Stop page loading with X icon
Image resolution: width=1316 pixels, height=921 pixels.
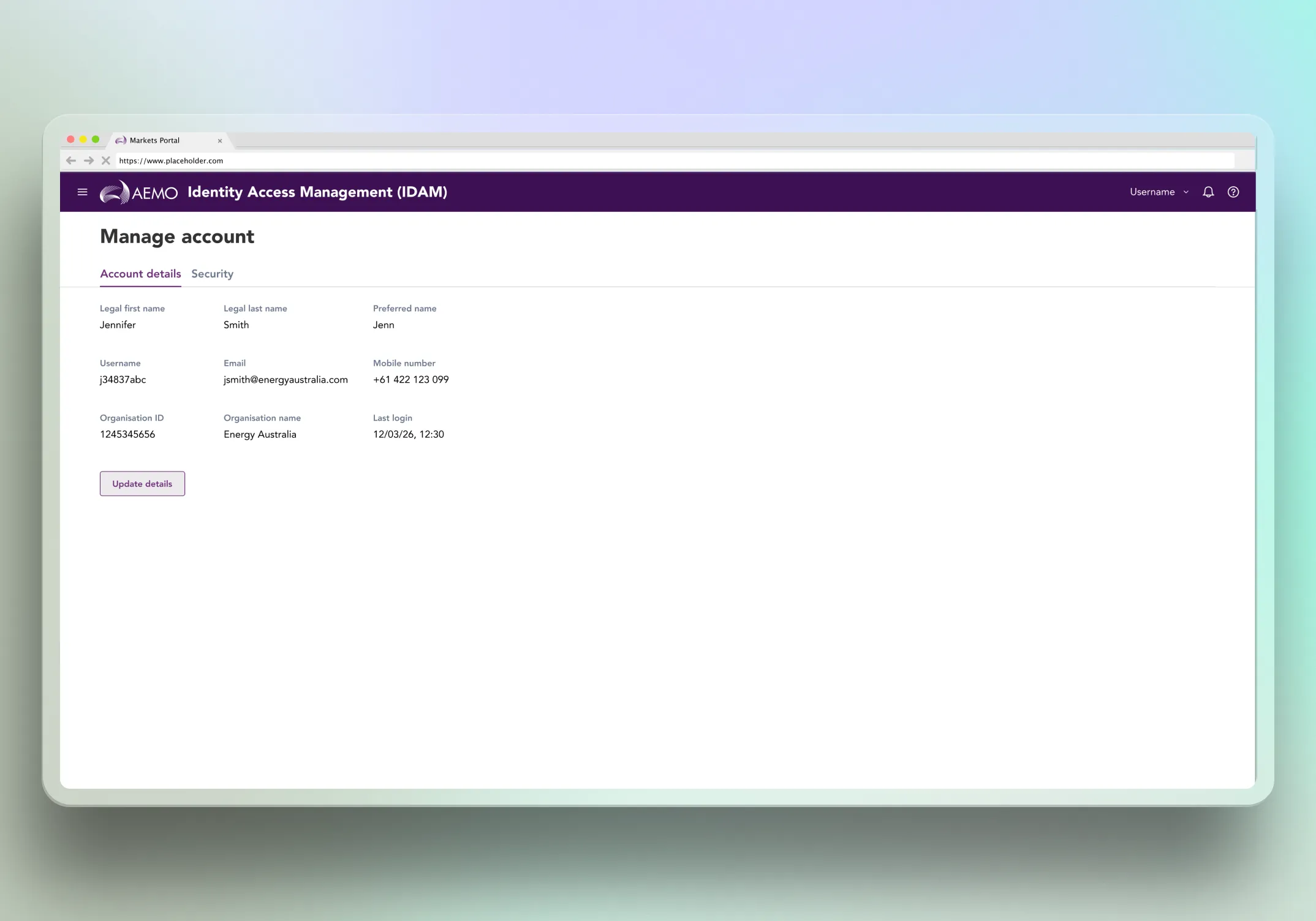pyautogui.click(x=106, y=160)
